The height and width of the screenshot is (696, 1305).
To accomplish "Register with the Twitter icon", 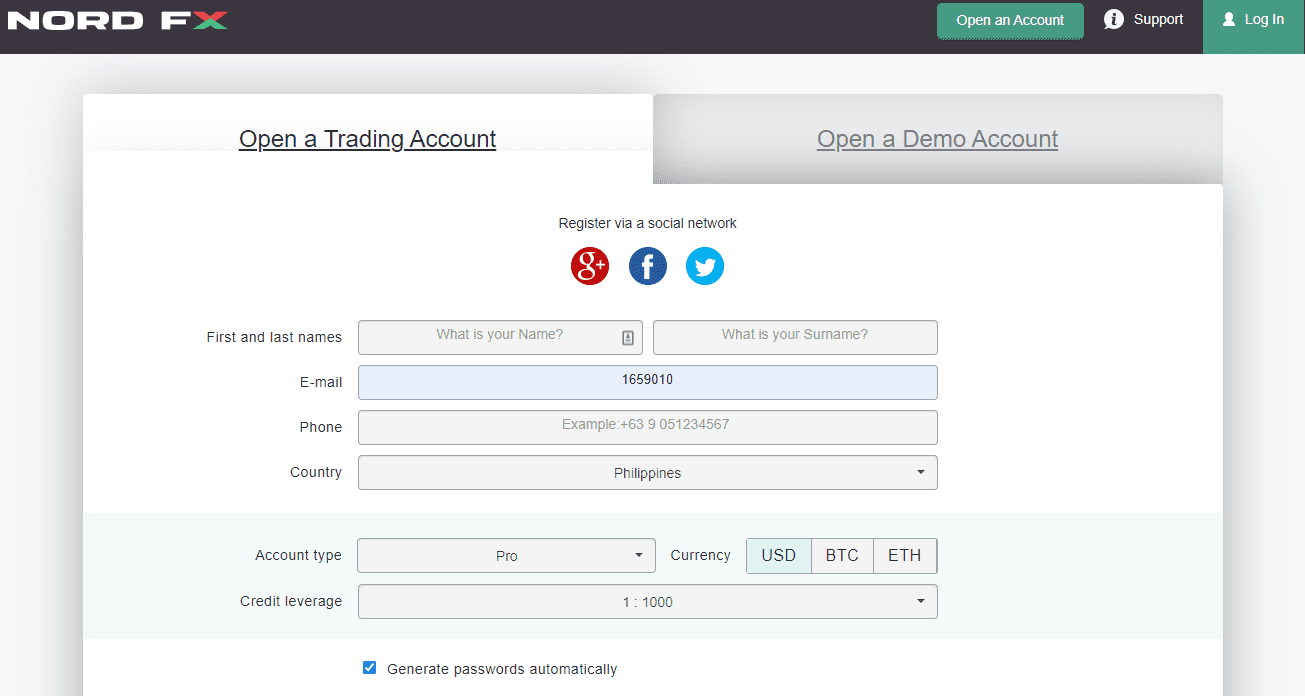I will pos(705,266).
